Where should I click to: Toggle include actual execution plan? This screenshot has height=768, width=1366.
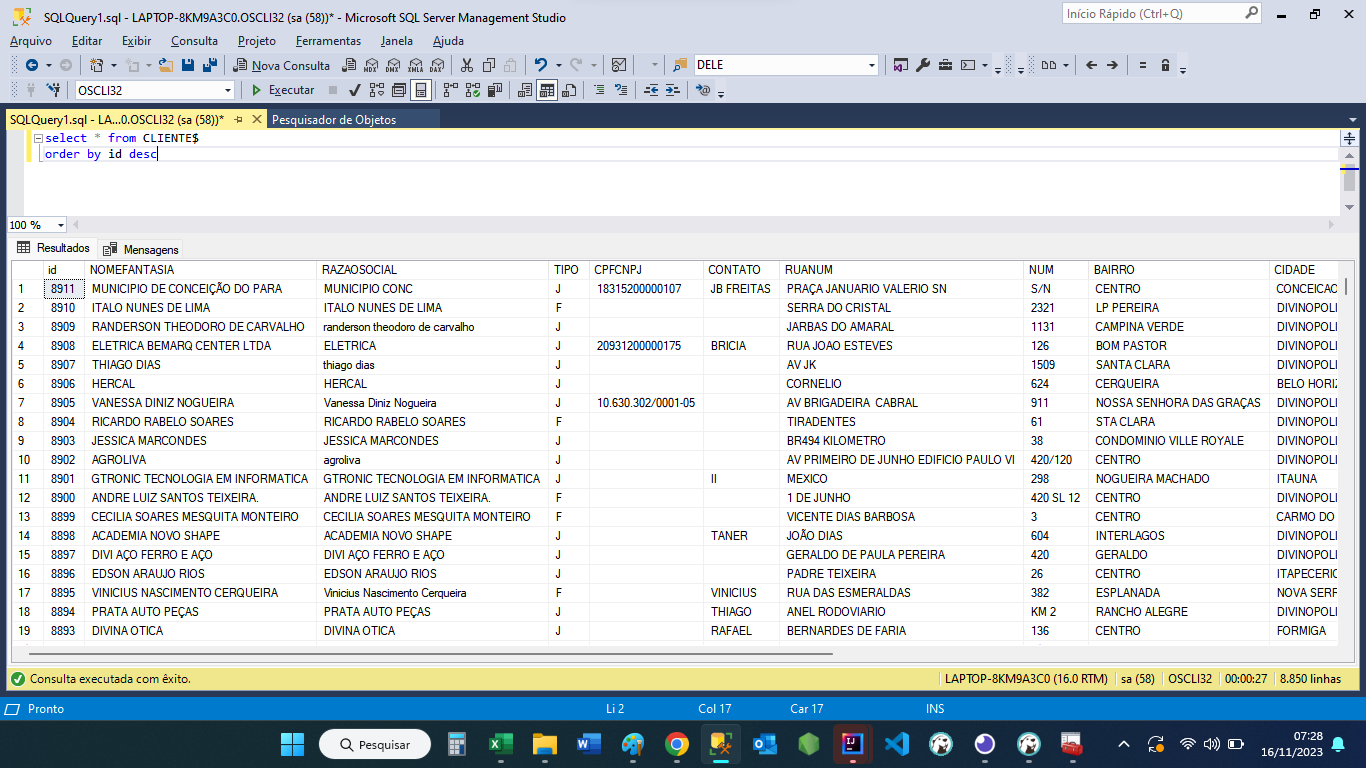coord(450,90)
